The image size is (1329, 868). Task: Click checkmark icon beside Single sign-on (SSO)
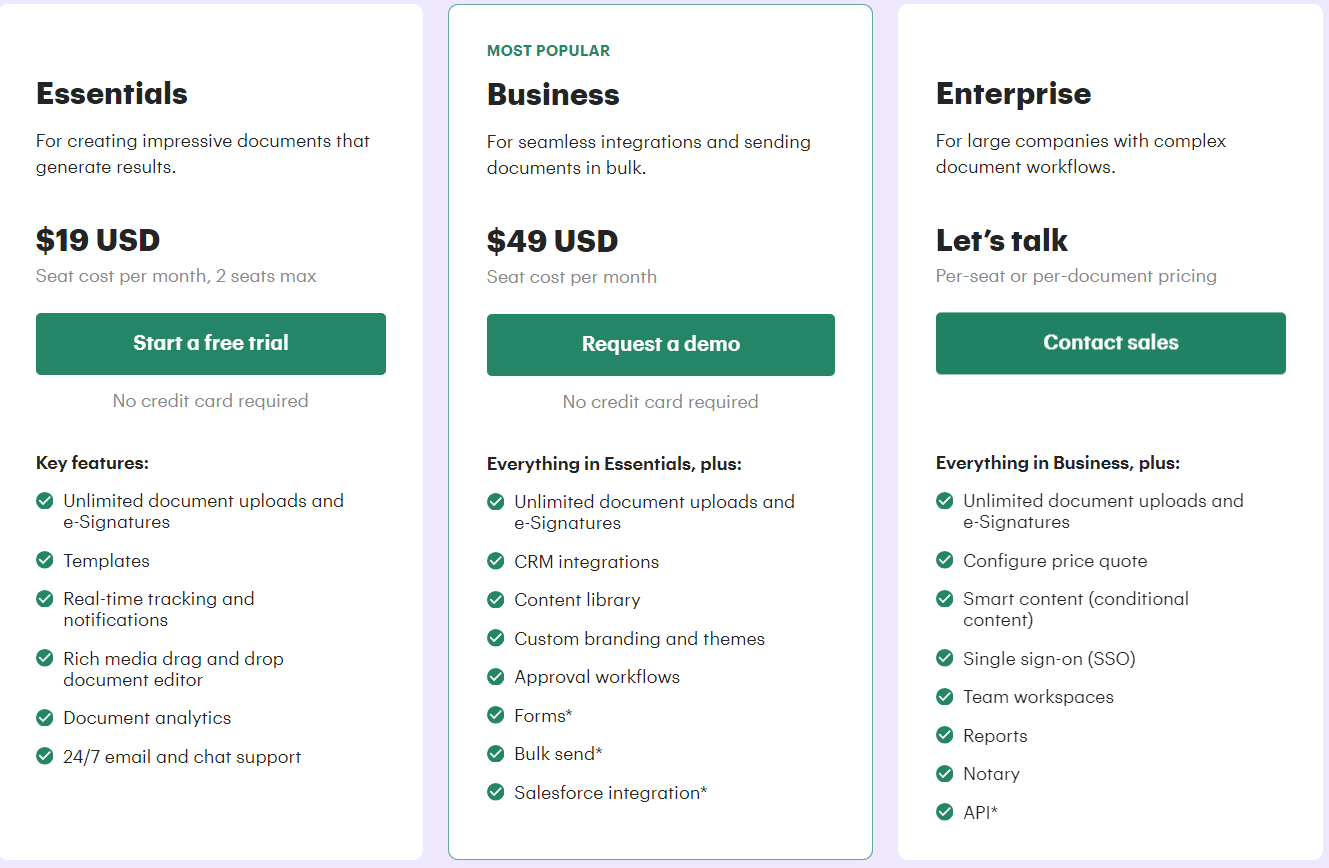click(x=944, y=658)
